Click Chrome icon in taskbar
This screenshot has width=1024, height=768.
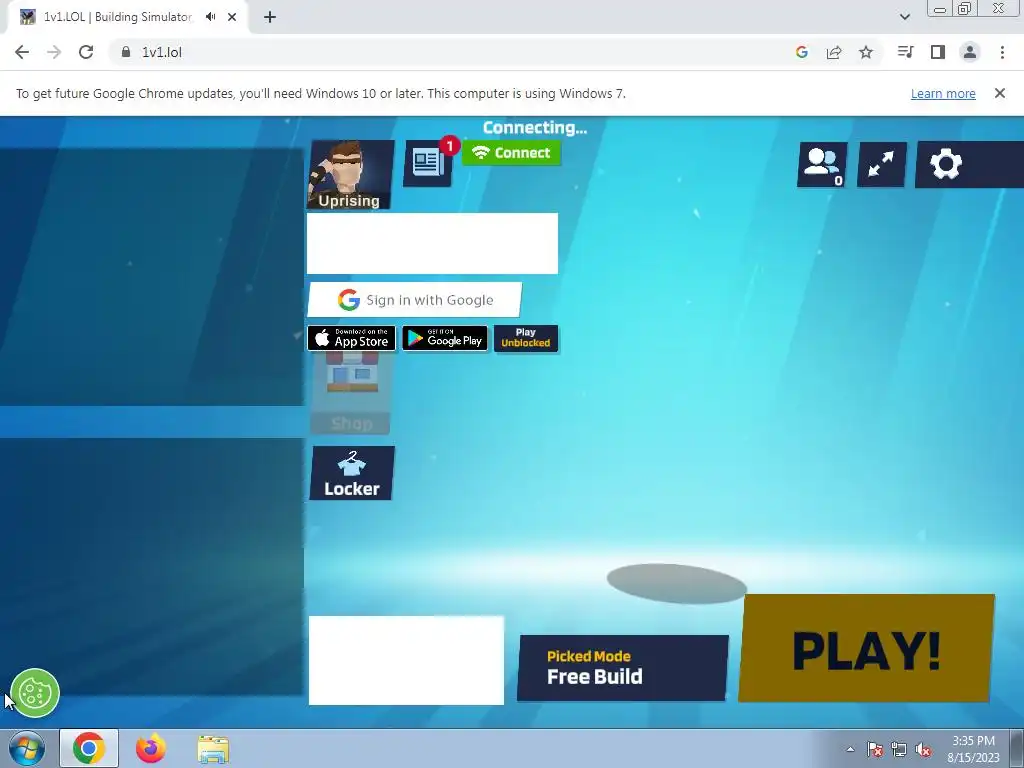89,748
